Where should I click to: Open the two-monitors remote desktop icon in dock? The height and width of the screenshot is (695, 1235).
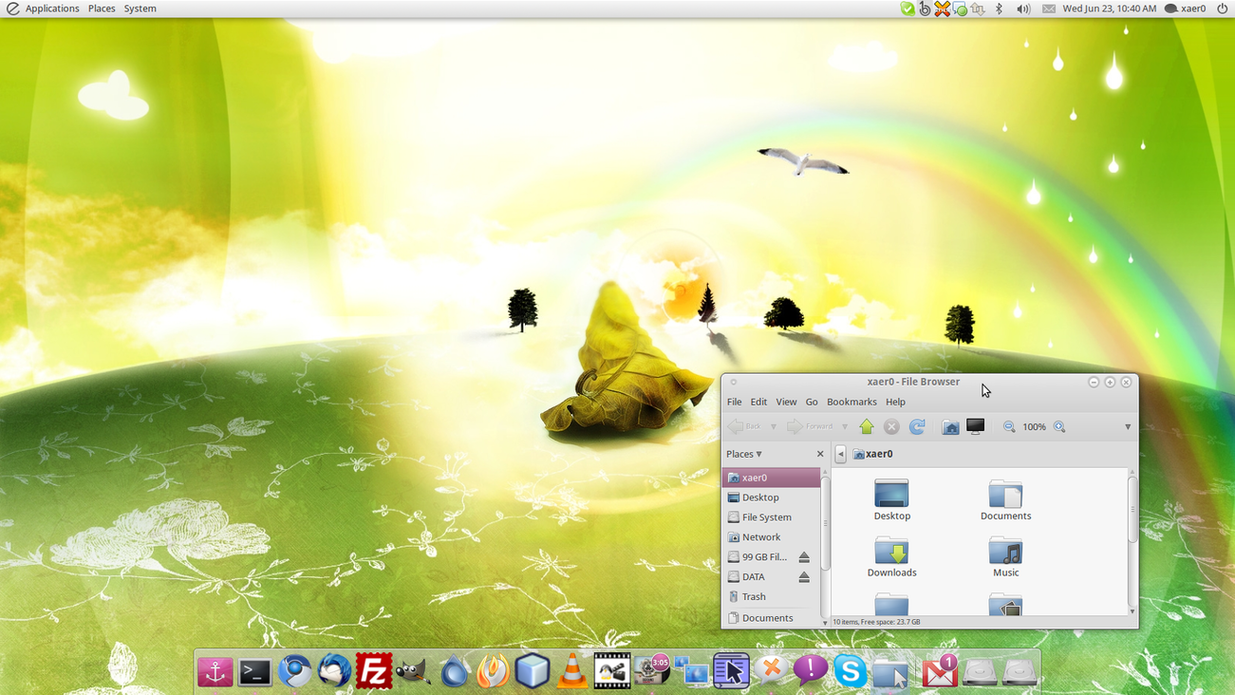click(x=692, y=672)
